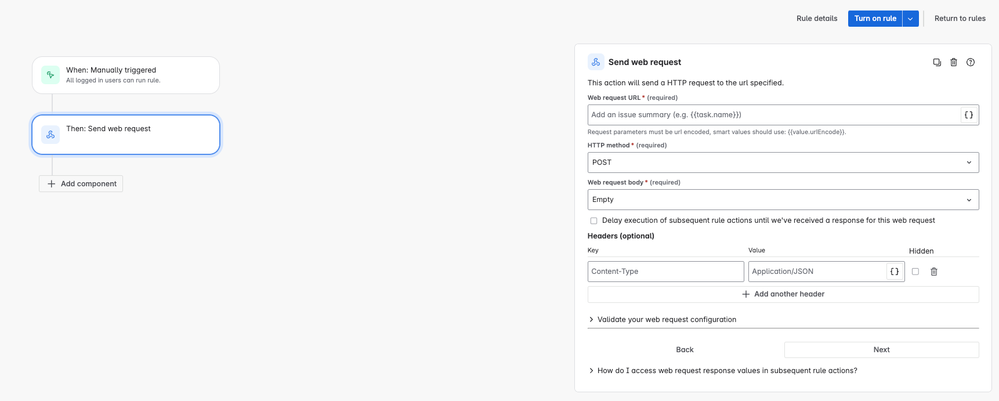Click the duplicate component icon

coord(937,62)
